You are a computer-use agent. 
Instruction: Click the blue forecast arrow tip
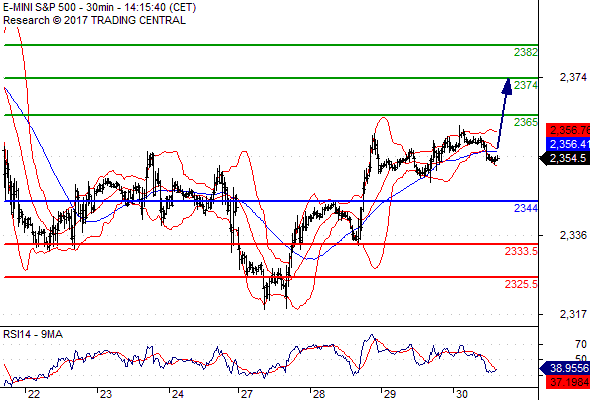[507, 86]
